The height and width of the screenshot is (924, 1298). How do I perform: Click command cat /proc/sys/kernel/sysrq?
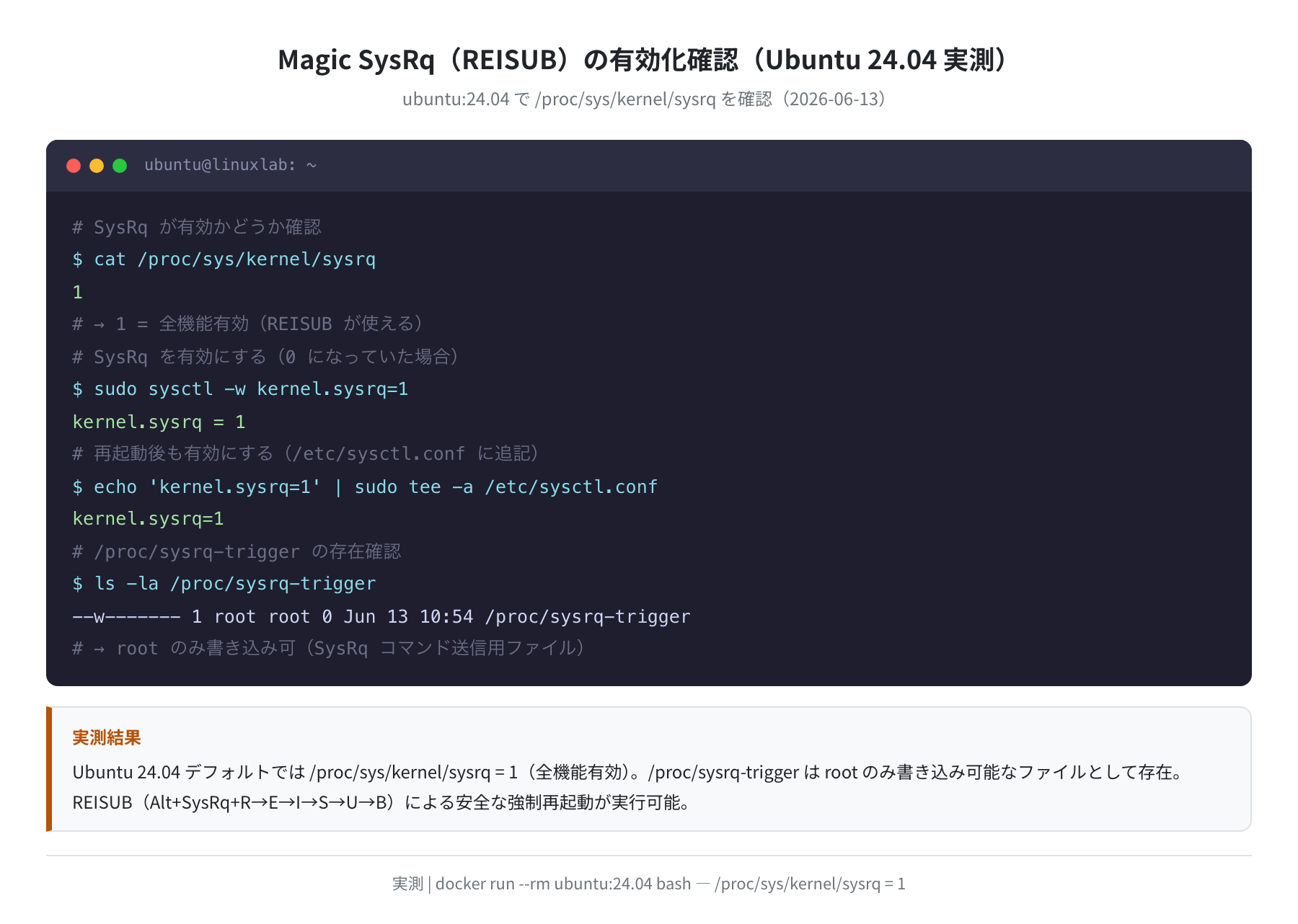[224, 259]
